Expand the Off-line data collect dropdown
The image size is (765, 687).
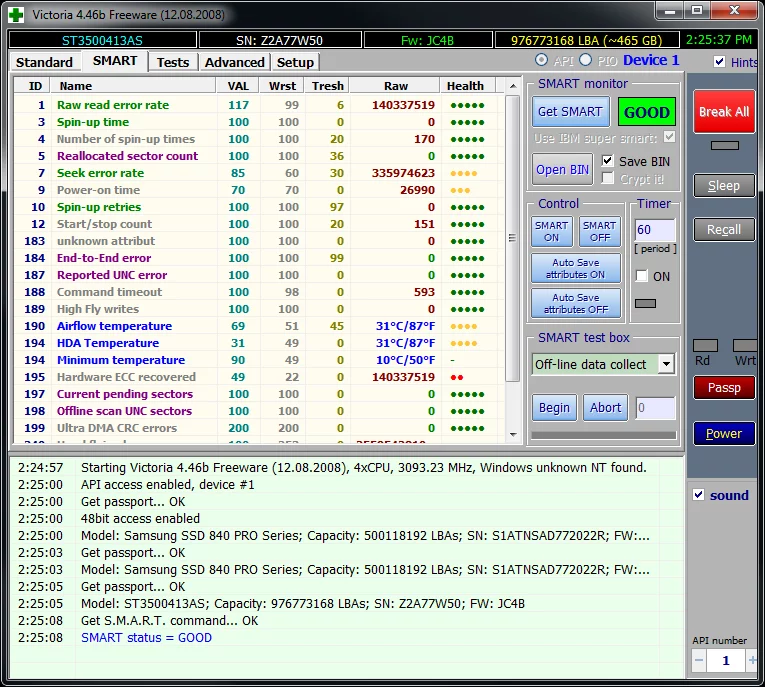pyautogui.click(x=666, y=364)
